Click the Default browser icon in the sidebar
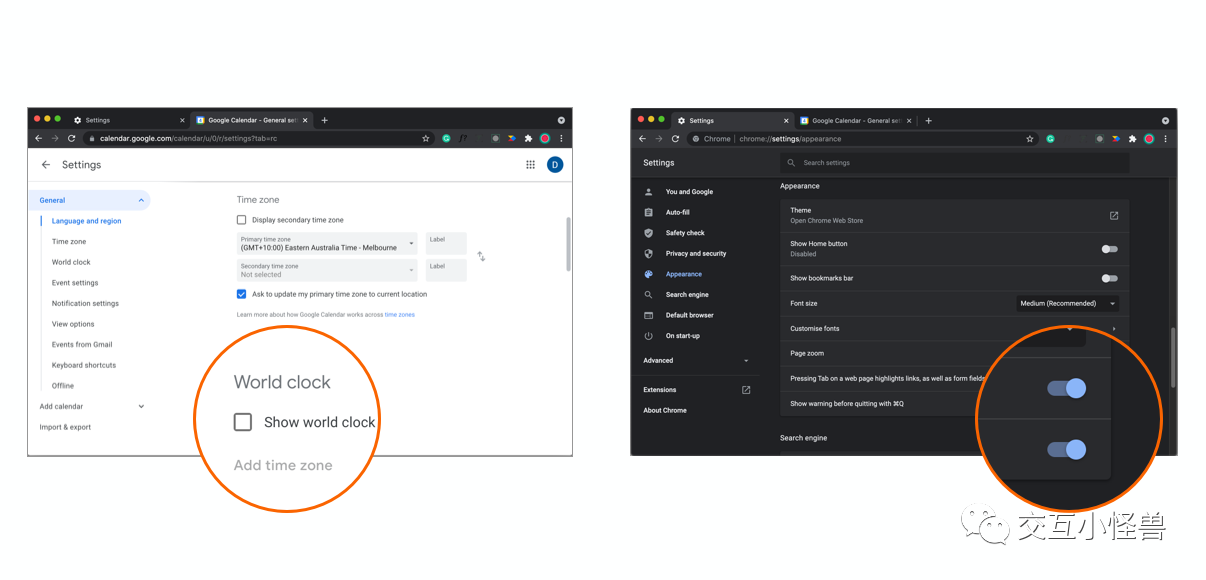 648,315
